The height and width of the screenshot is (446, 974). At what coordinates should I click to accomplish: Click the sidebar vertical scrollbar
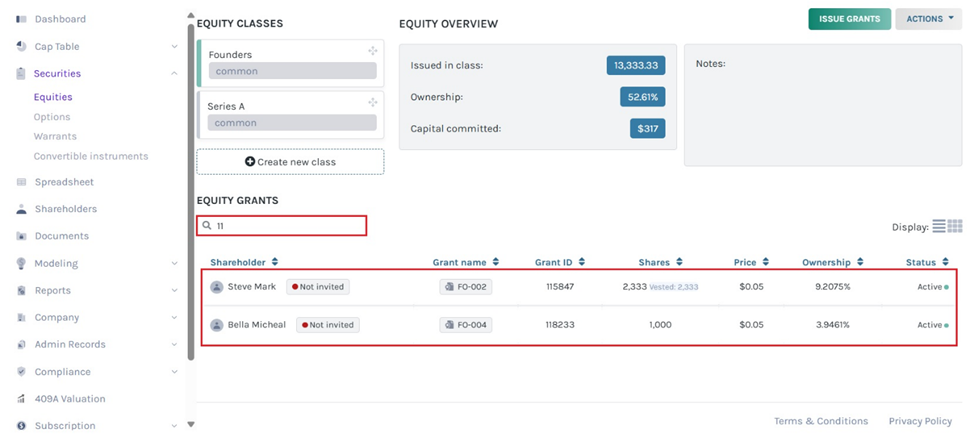coord(191,193)
